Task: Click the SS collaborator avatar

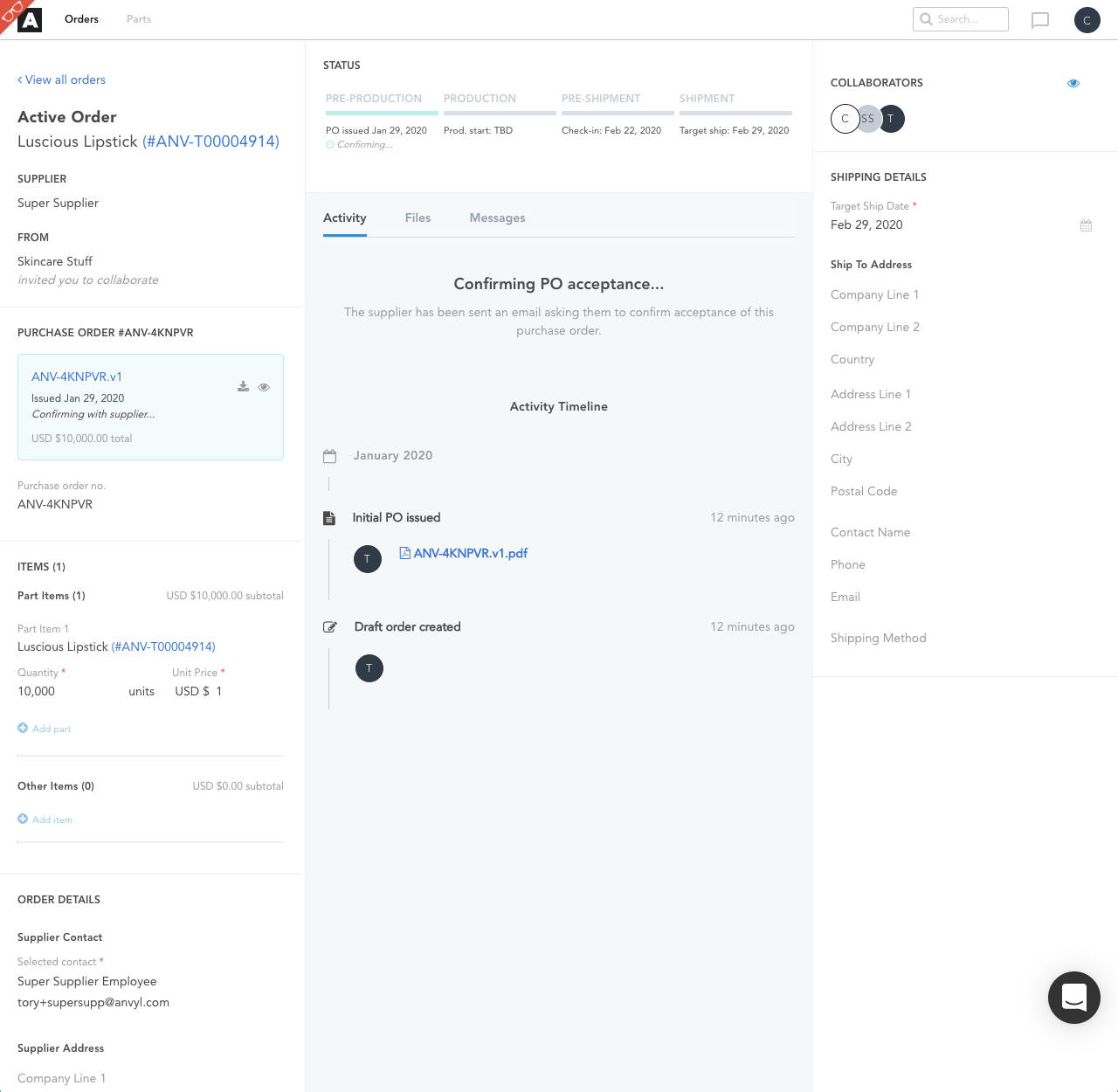Action: click(x=868, y=119)
